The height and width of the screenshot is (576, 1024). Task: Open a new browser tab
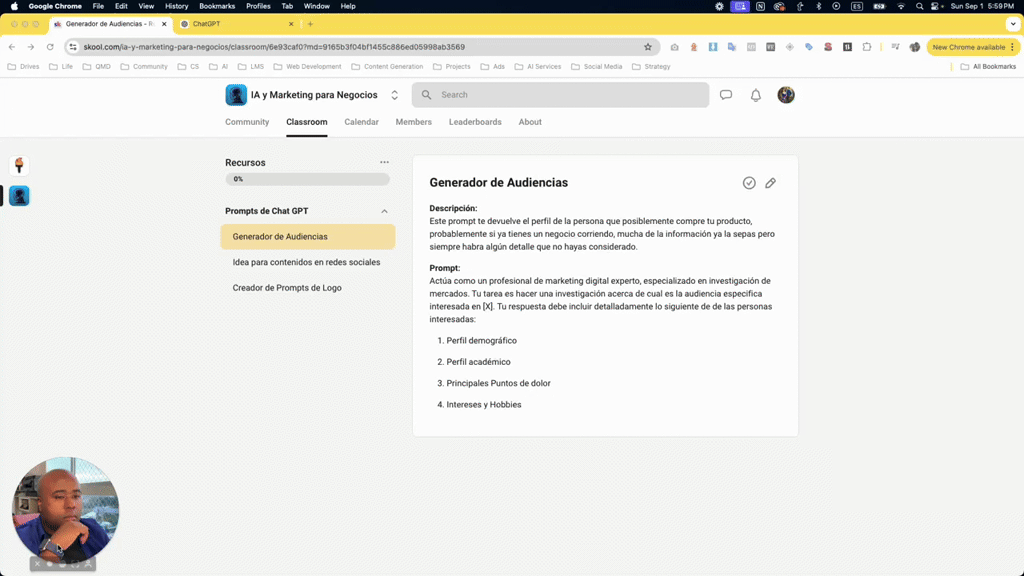click(x=310, y=24)
